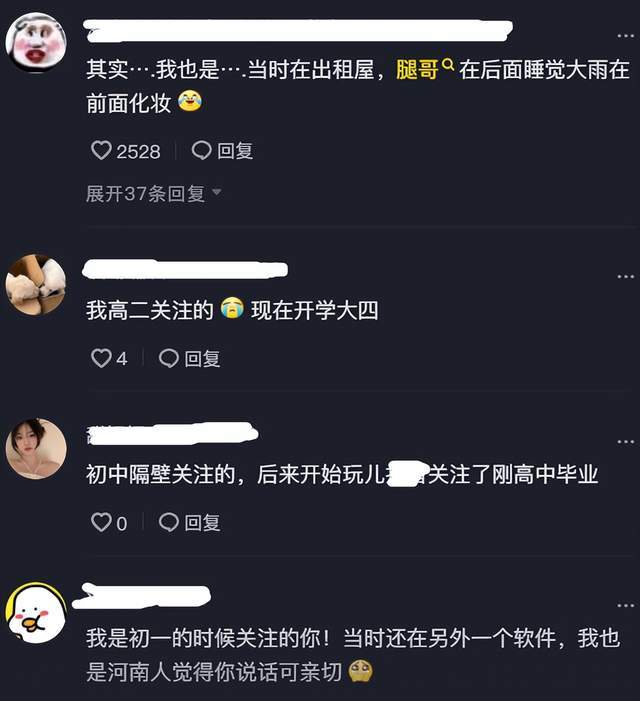Open the three-dots menu on the first comment
This screenshot has width=640, height=701.
(625, 36)
